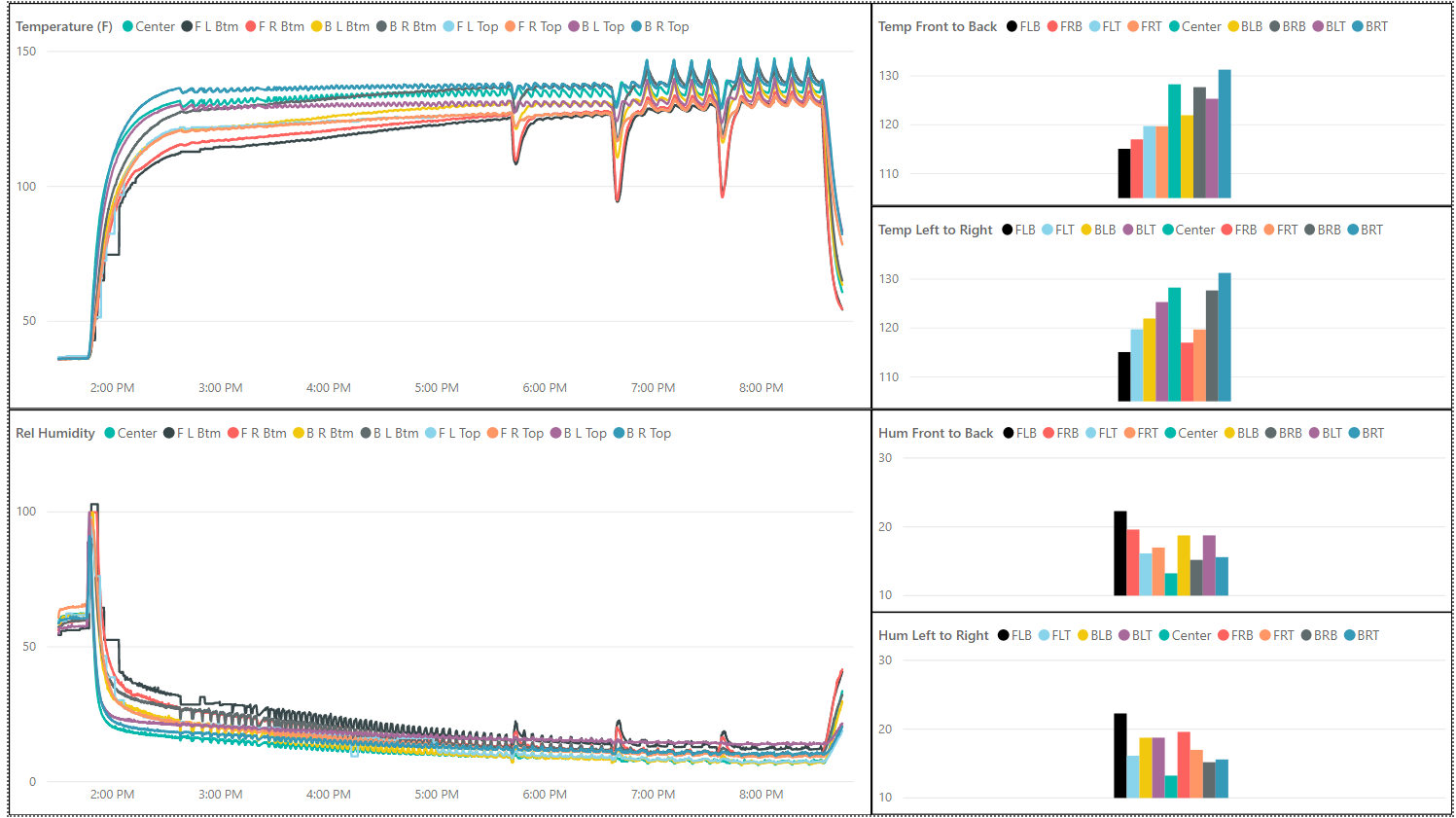Image resolution: width=1456 pixels, height=818 pixels.
Task: Click the Temp Front to Back chart title
Action: tap(938, 26)
